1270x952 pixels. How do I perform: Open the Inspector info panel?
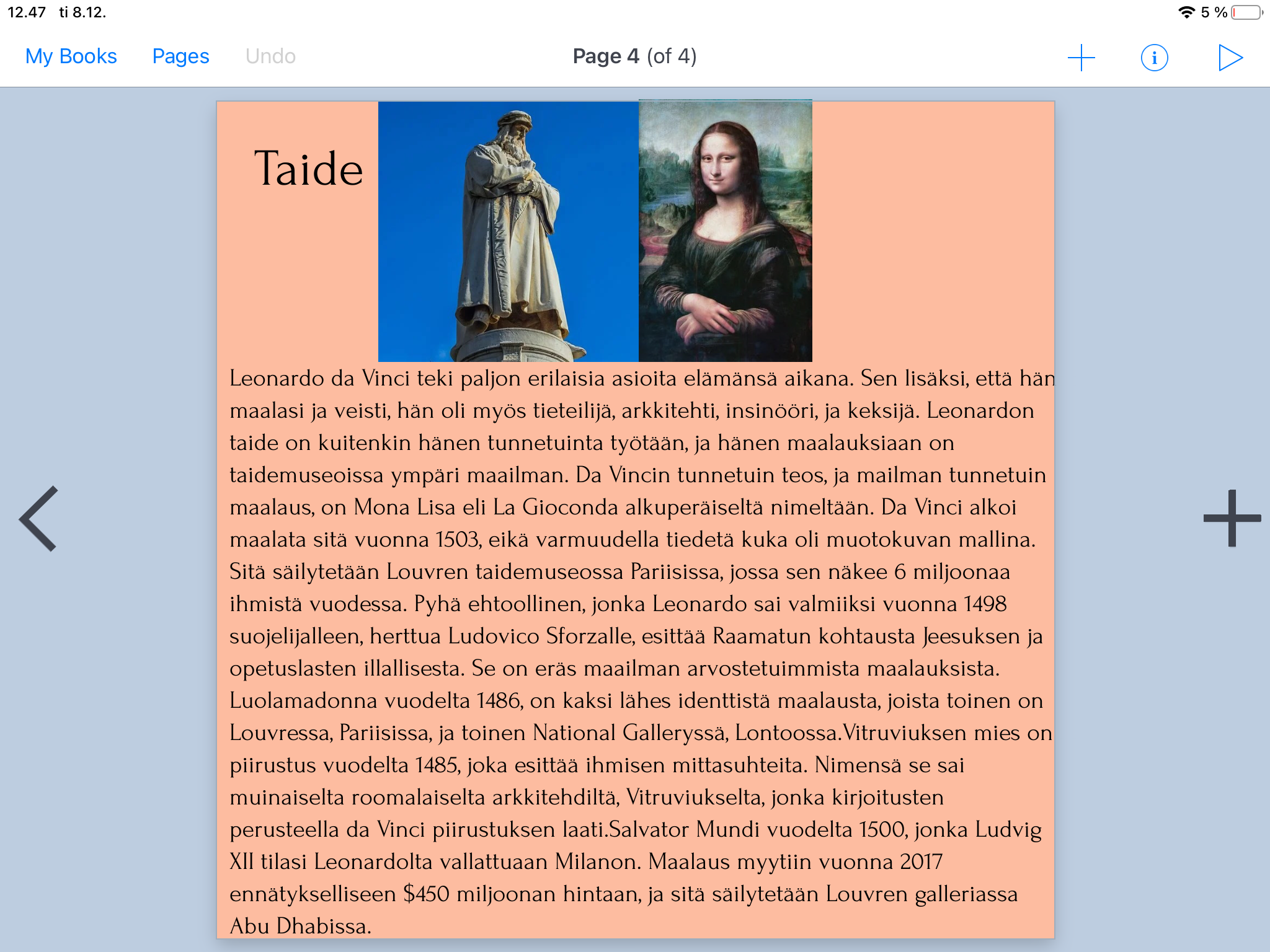click(x=1154, y=58)
